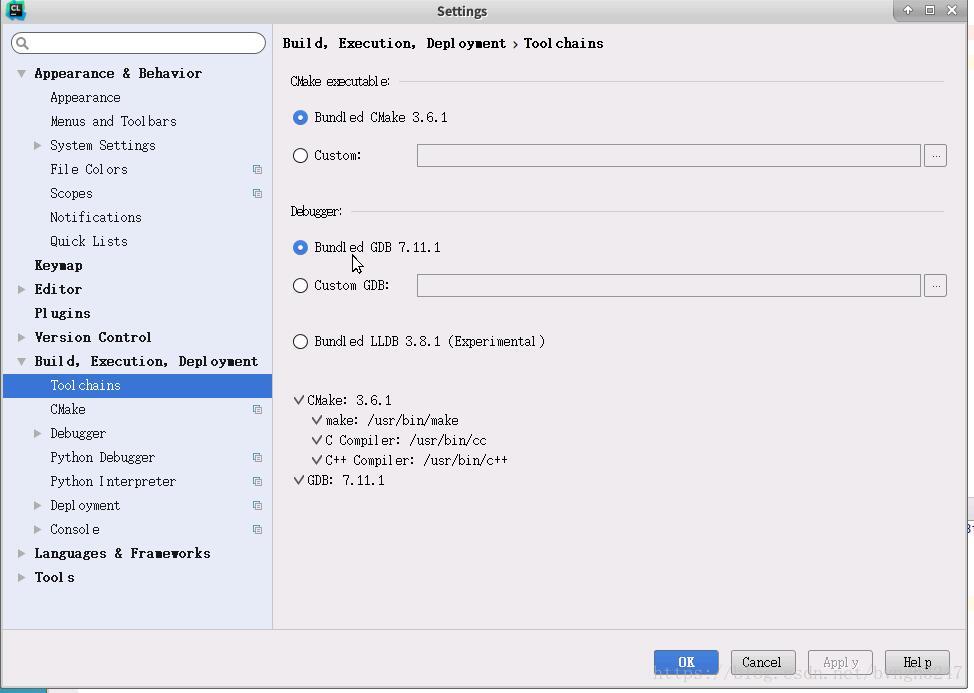This screenshot has height=693, width=974.
Task: Select the Custom GDB radio button
Action: pos(300,286)
